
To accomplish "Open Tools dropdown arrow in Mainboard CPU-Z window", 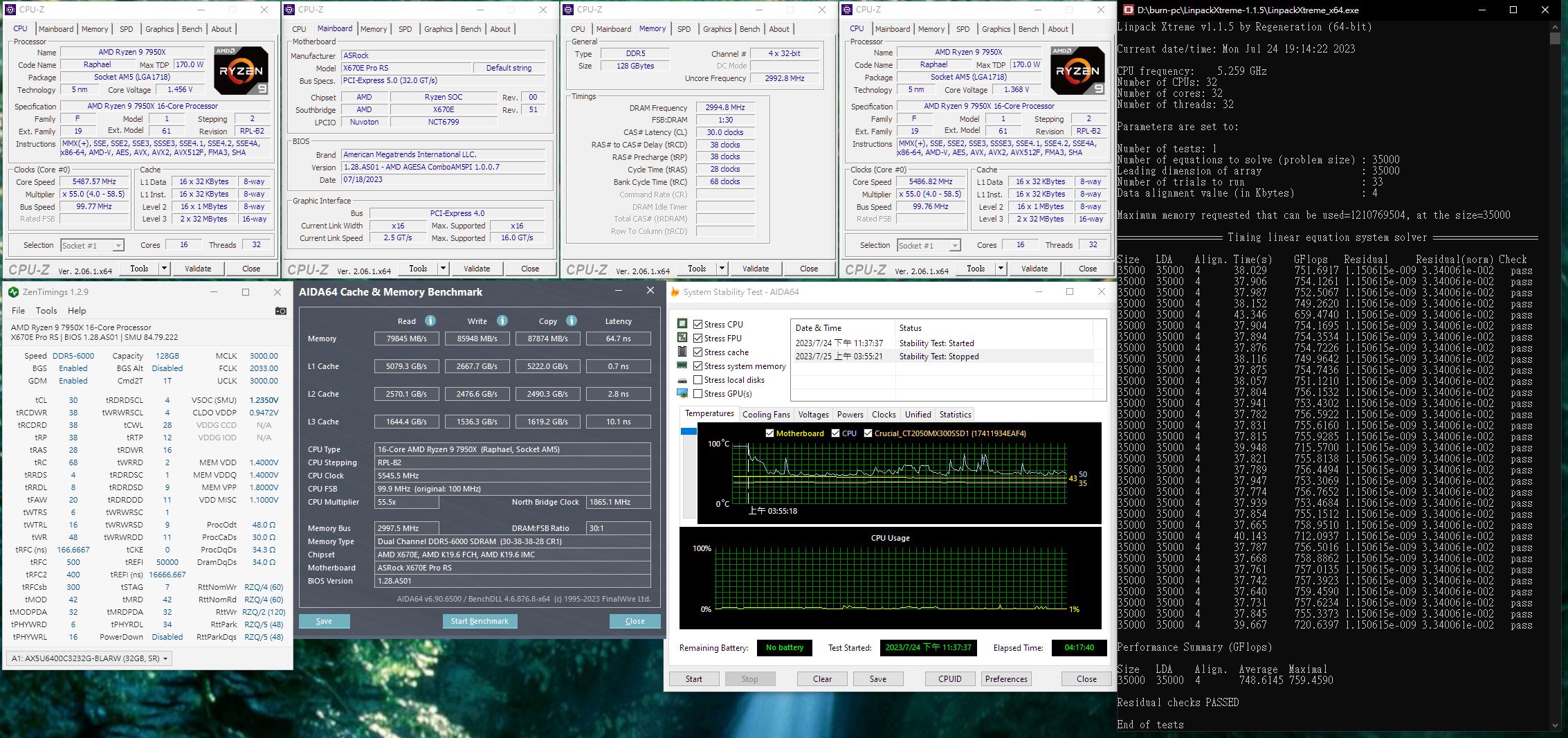I will [x=443, y=268].
